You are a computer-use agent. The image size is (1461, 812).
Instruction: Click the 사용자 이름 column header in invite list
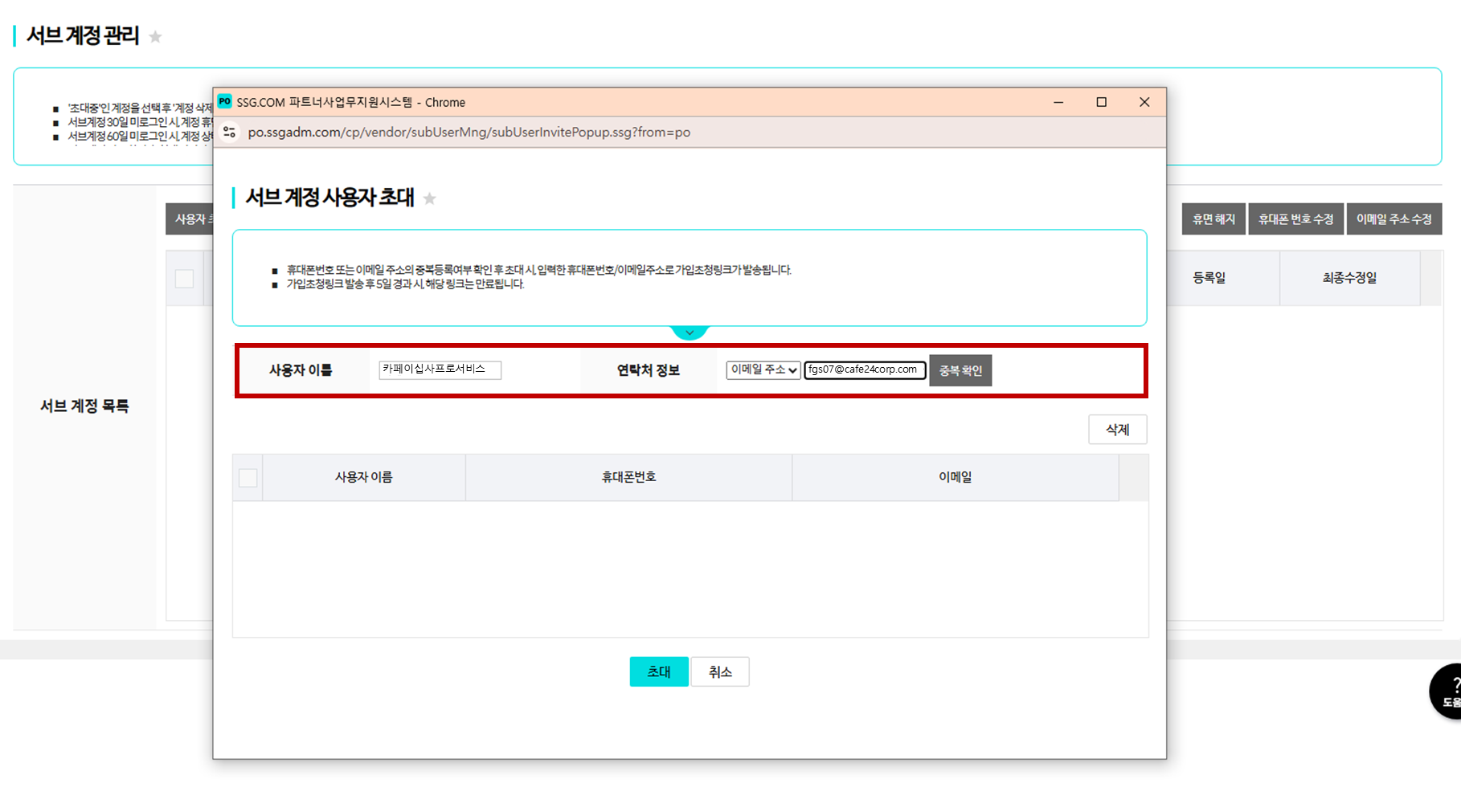pyautogui.click(x=364, y=477)
